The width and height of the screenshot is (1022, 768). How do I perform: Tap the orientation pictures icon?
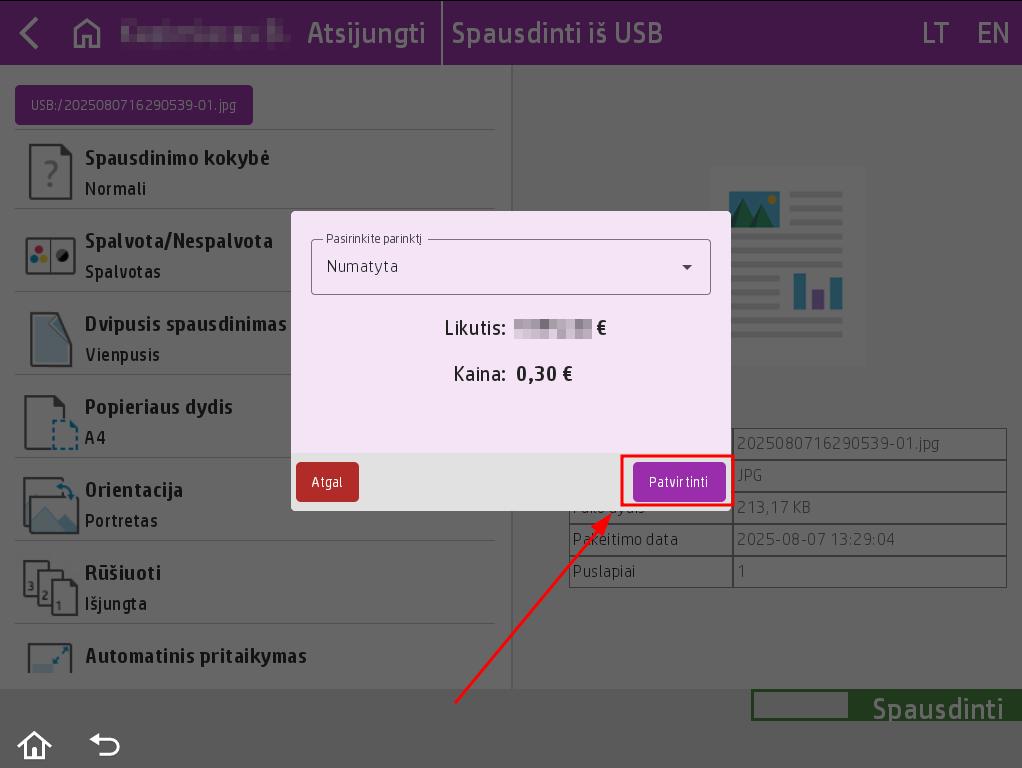[49, 505]
